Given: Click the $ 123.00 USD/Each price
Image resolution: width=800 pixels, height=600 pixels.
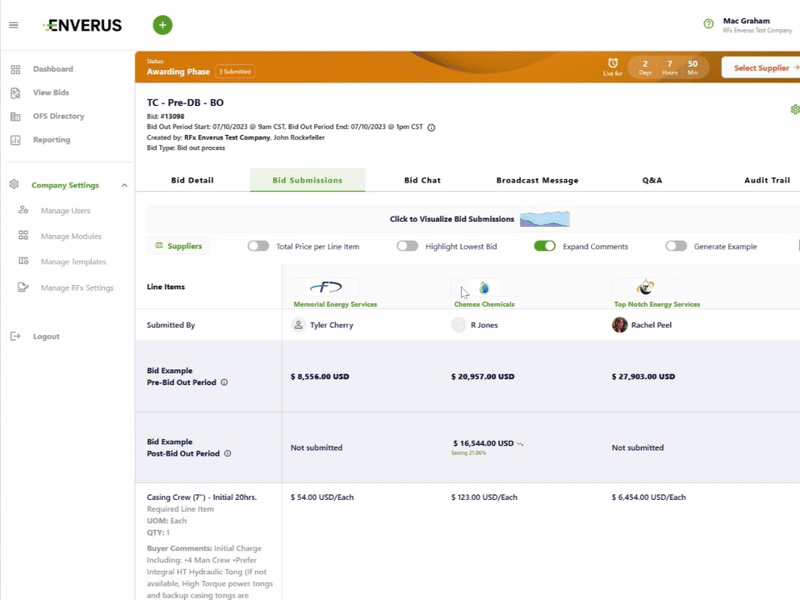Looking at the screenshot, I should 484,497.
